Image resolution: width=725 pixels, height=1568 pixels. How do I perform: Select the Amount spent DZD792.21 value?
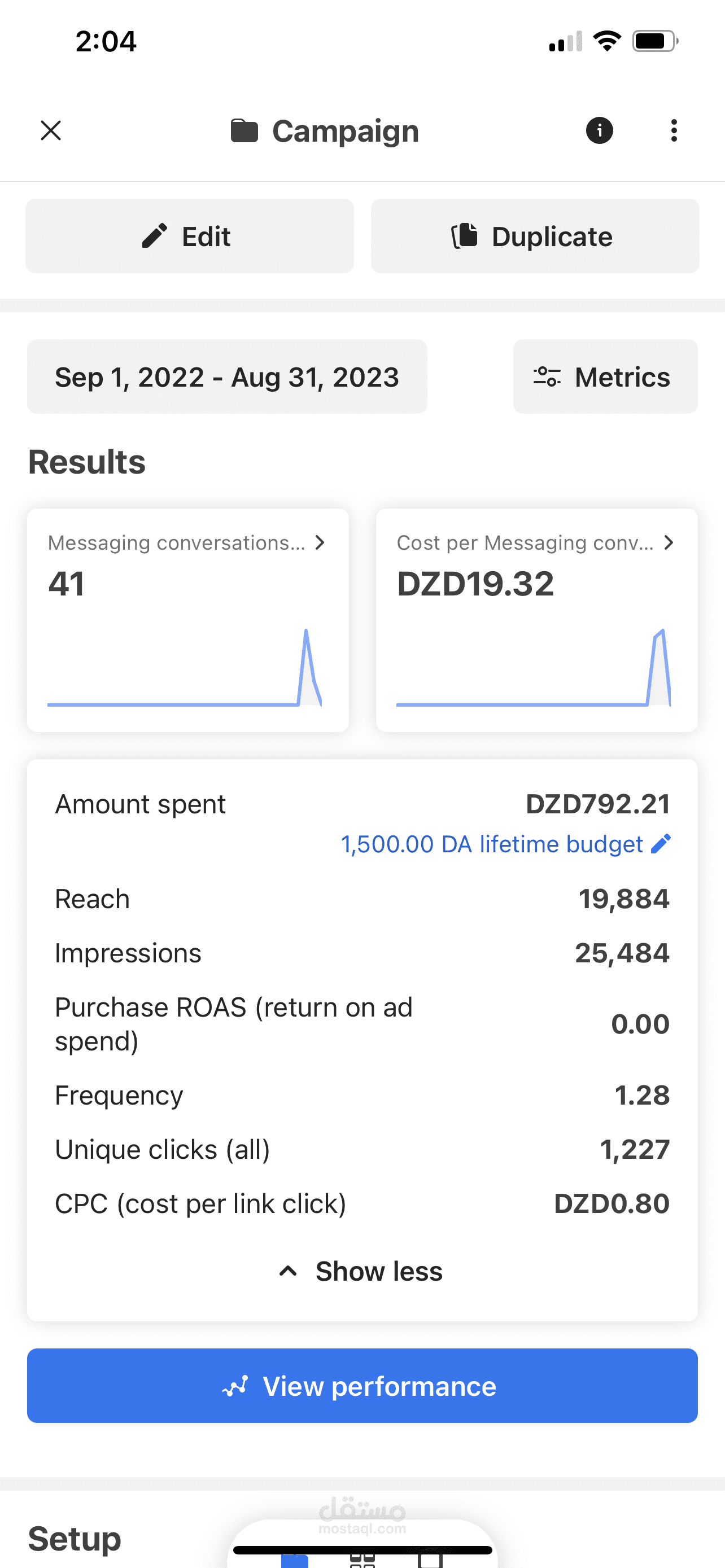click(598, 804)
